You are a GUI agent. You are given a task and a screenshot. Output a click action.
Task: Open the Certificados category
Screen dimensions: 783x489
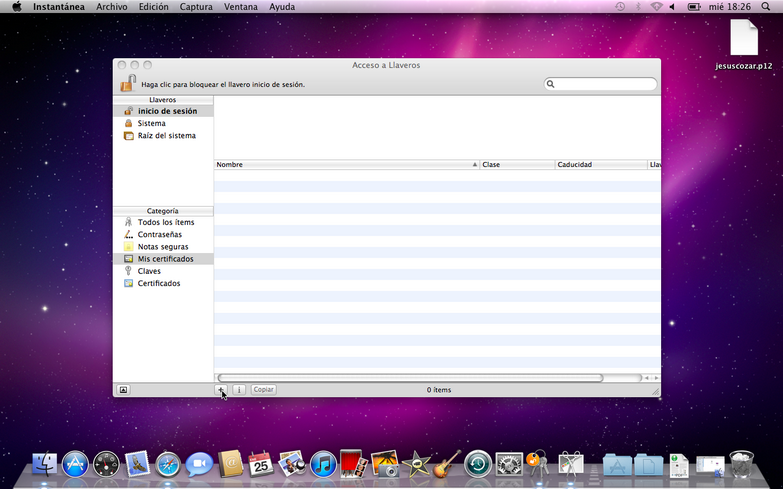[x=163, y=283]
